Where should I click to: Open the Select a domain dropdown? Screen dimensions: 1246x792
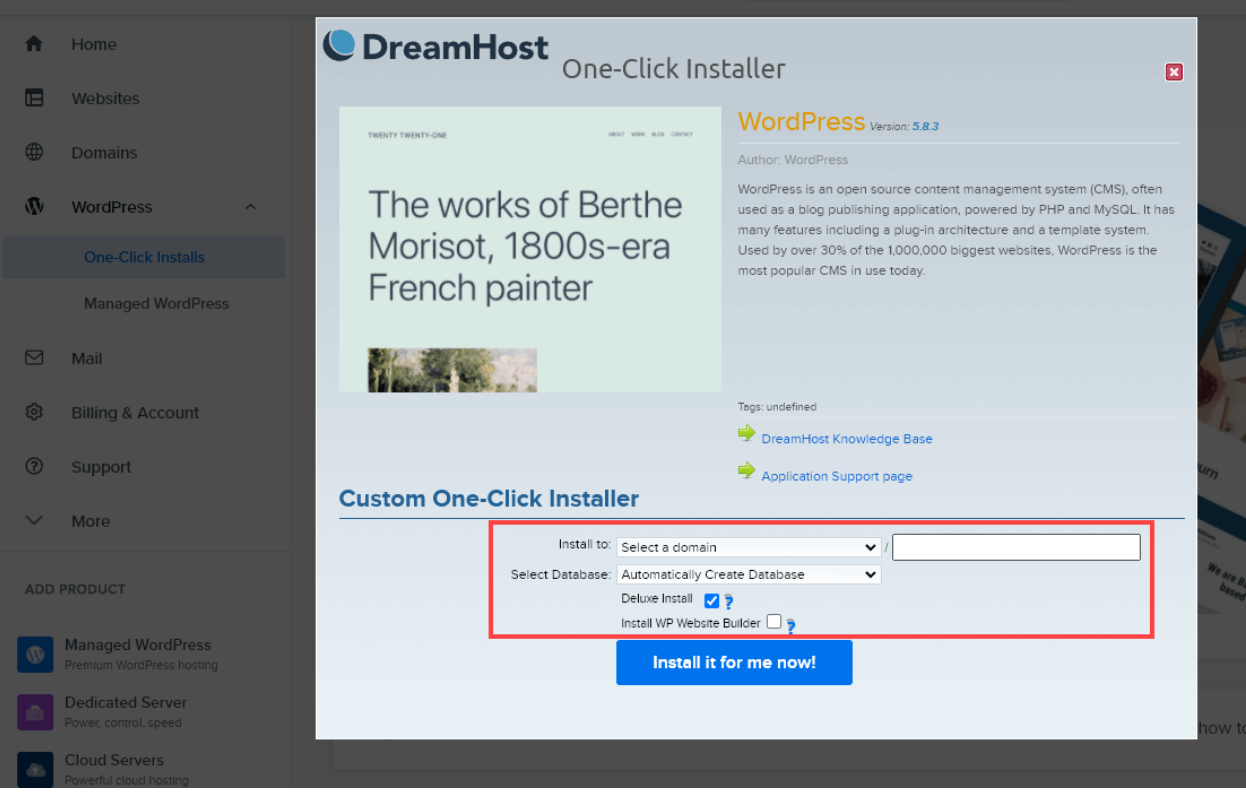pos(748,547)
